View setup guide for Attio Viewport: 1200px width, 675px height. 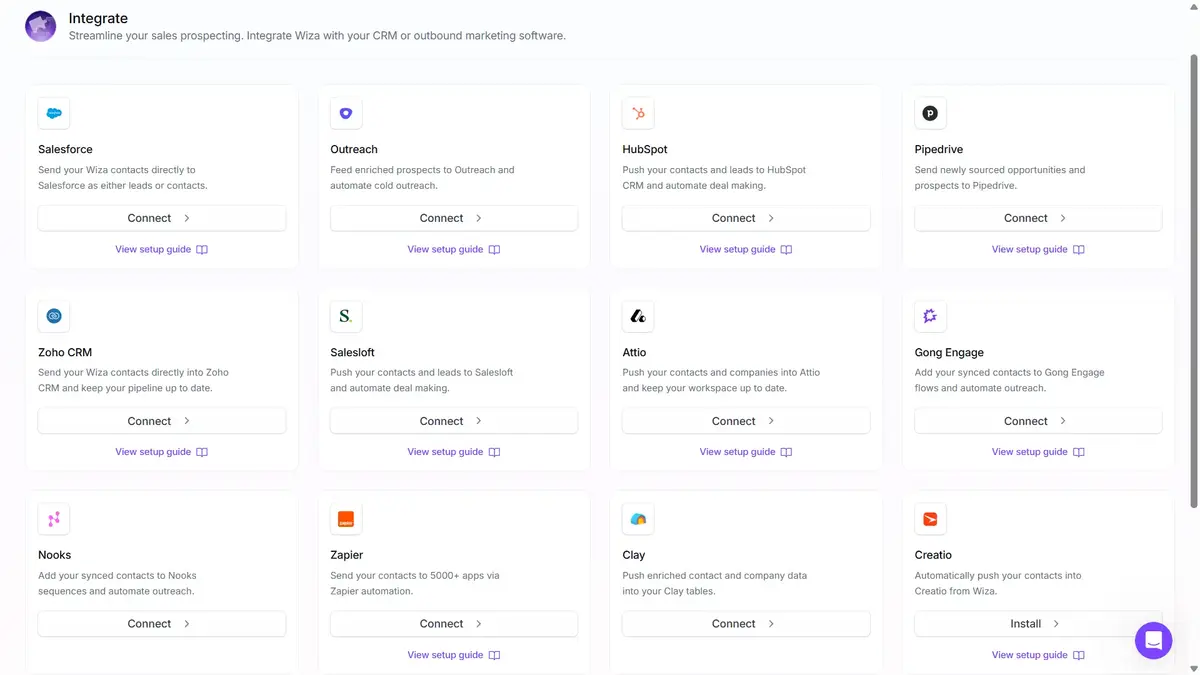point(746,452)
